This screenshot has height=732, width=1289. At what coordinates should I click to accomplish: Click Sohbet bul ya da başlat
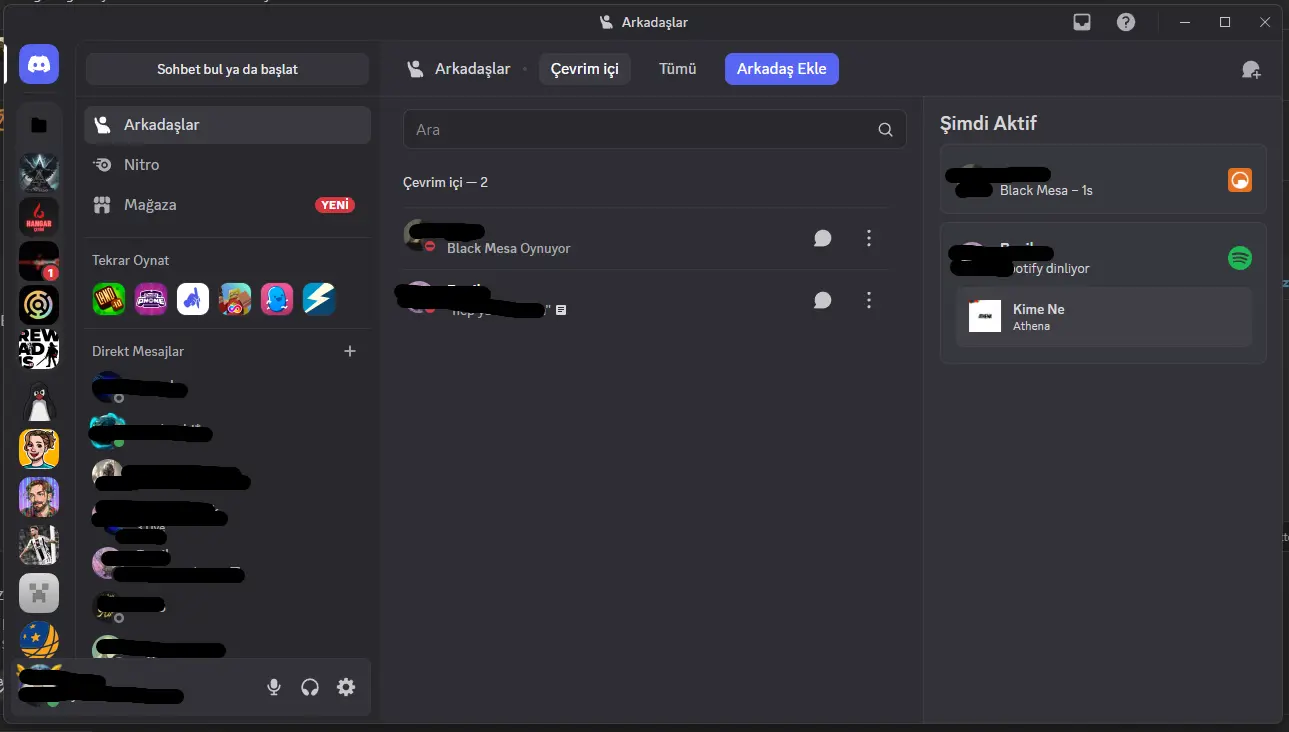pos(227,69)
